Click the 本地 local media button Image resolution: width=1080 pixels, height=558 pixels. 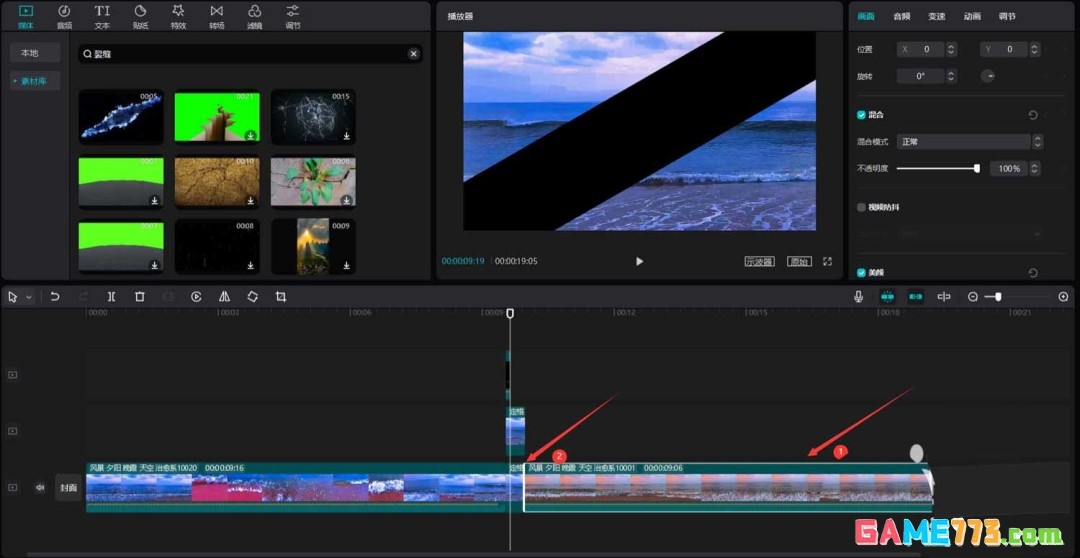click(30, 53)
